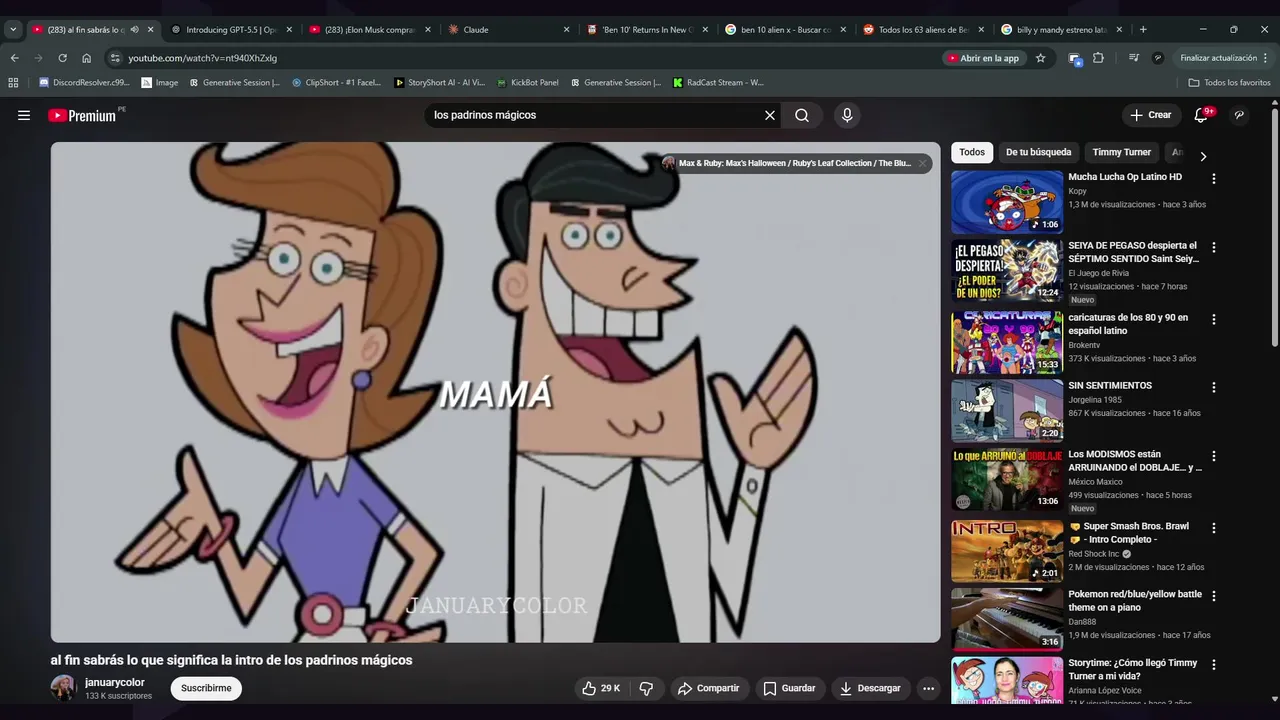The image size is (1280, 720).
Task: Mute the playing YouTube tab audio
Action: click(x=134, y=30)
